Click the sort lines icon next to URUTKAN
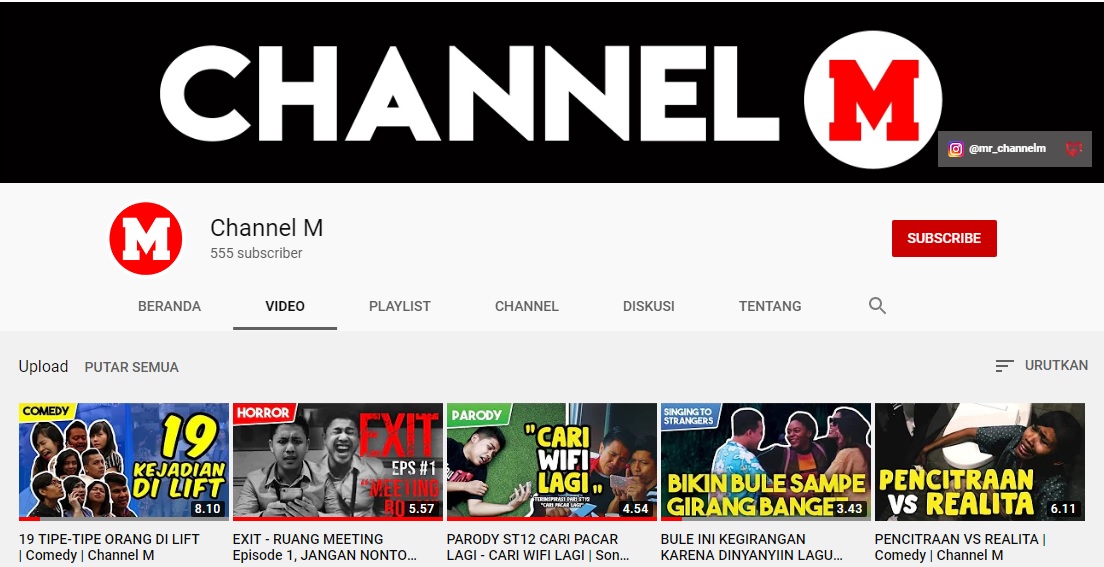 (1004, 366)
